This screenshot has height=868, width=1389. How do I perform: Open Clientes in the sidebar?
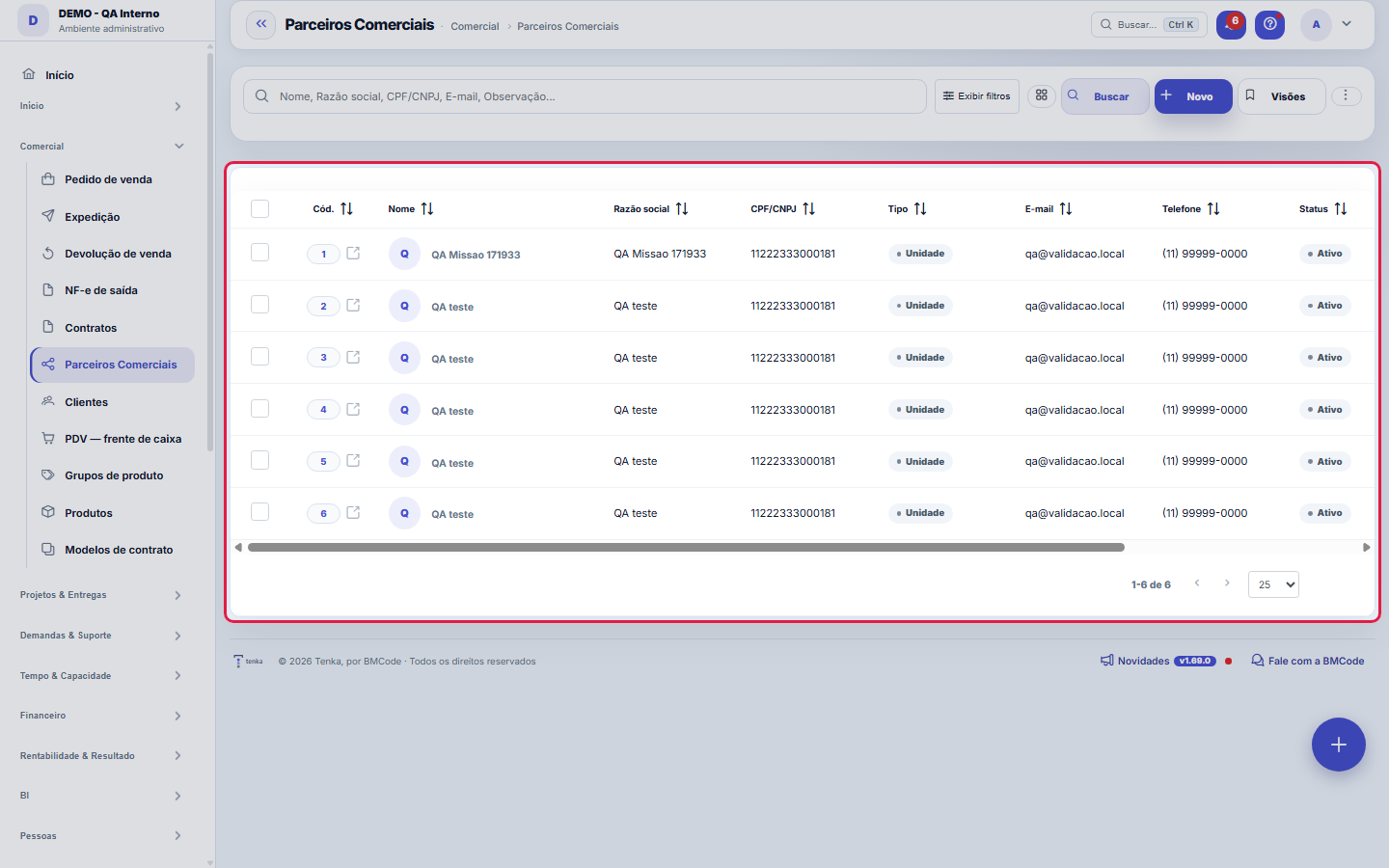112,402
